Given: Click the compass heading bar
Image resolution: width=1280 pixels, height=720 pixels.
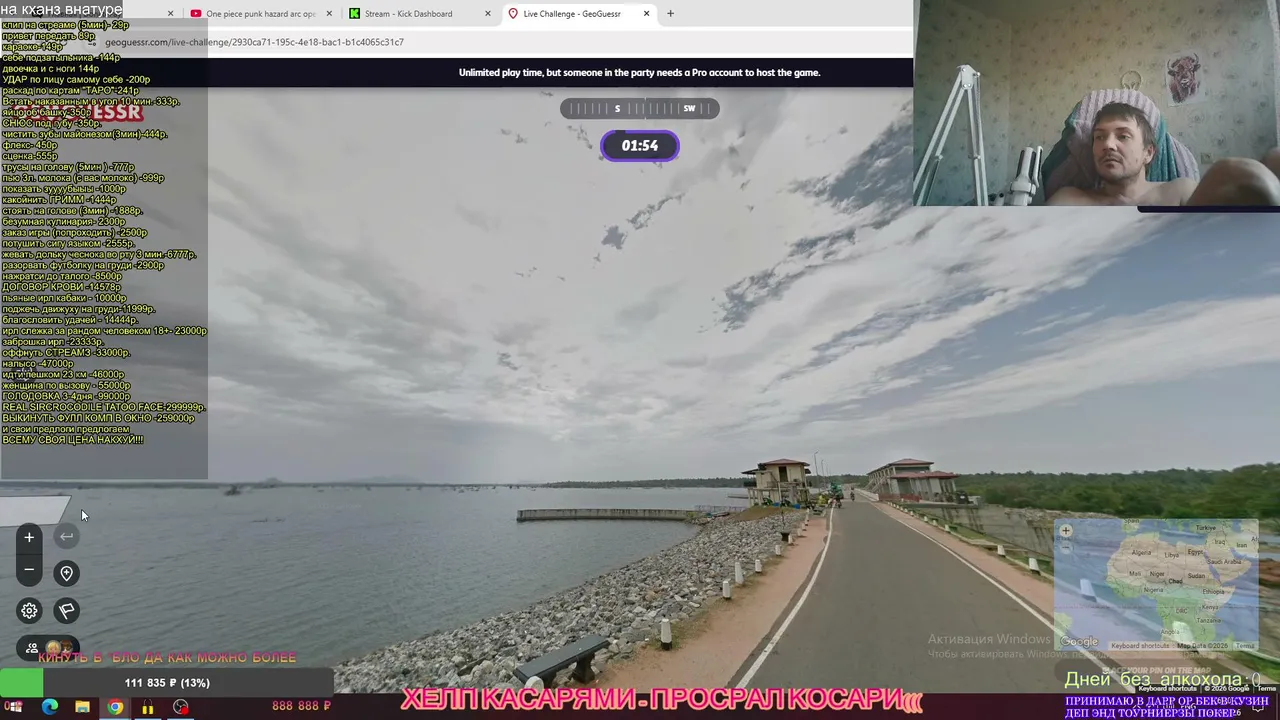Looking at the screenshot, I should (640, 108).
